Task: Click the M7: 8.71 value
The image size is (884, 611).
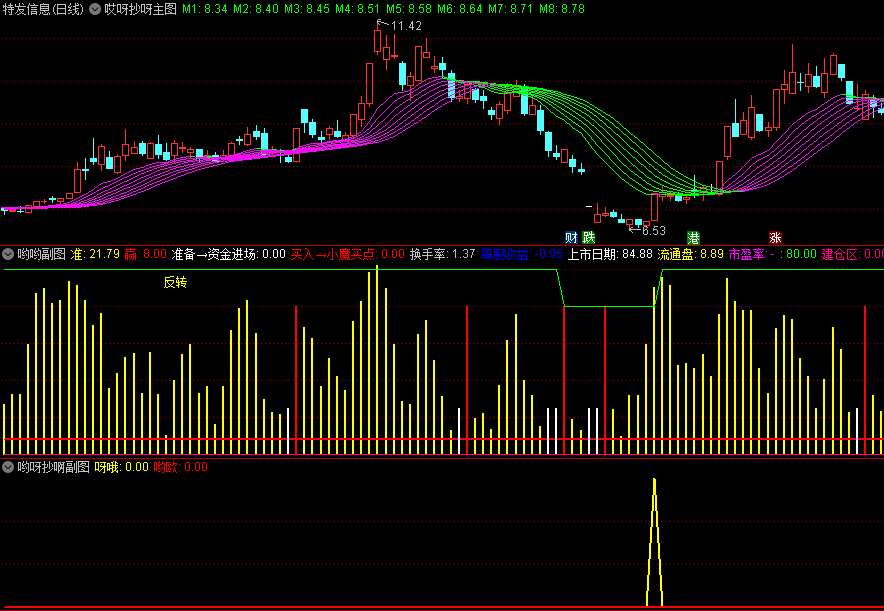Action: coord(511,9)
